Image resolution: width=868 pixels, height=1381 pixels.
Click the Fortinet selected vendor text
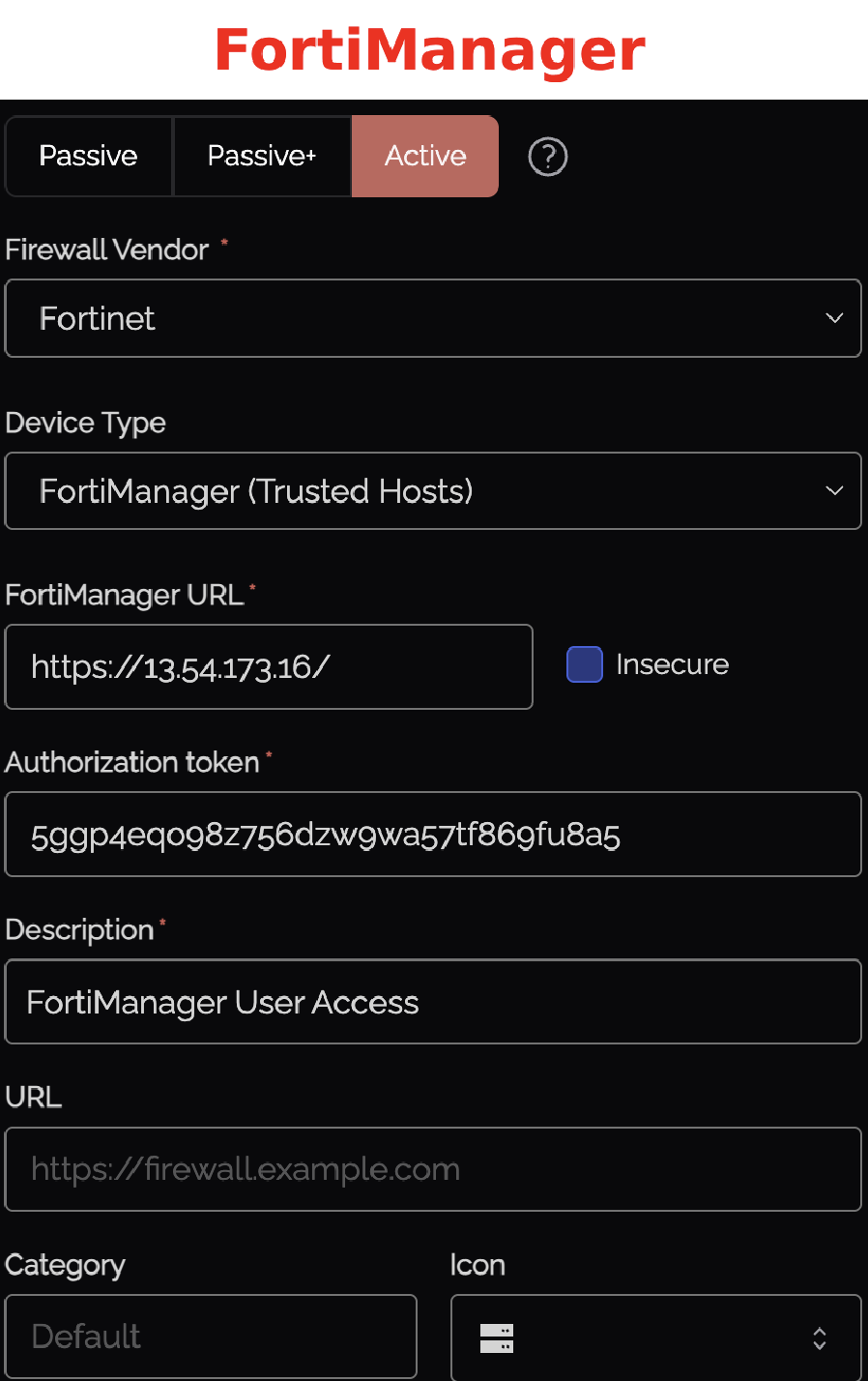pyautogui.click(x=98, y=318)
